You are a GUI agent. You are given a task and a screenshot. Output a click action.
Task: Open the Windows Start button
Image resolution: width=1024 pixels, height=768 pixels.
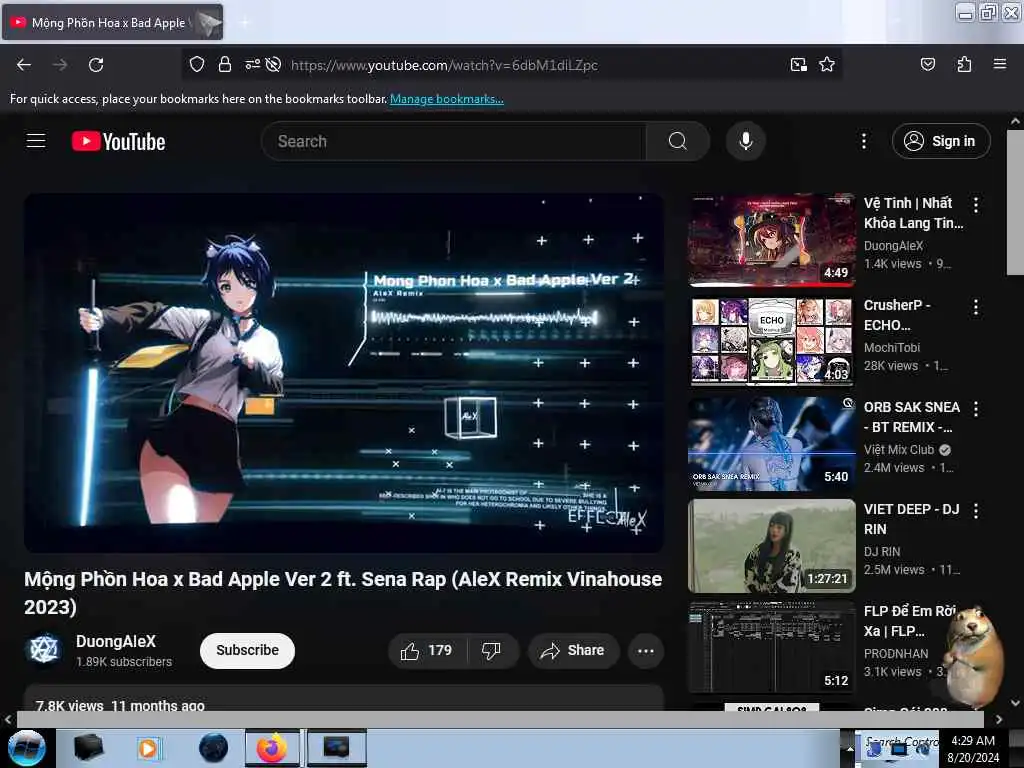click(x=26, y=748)
